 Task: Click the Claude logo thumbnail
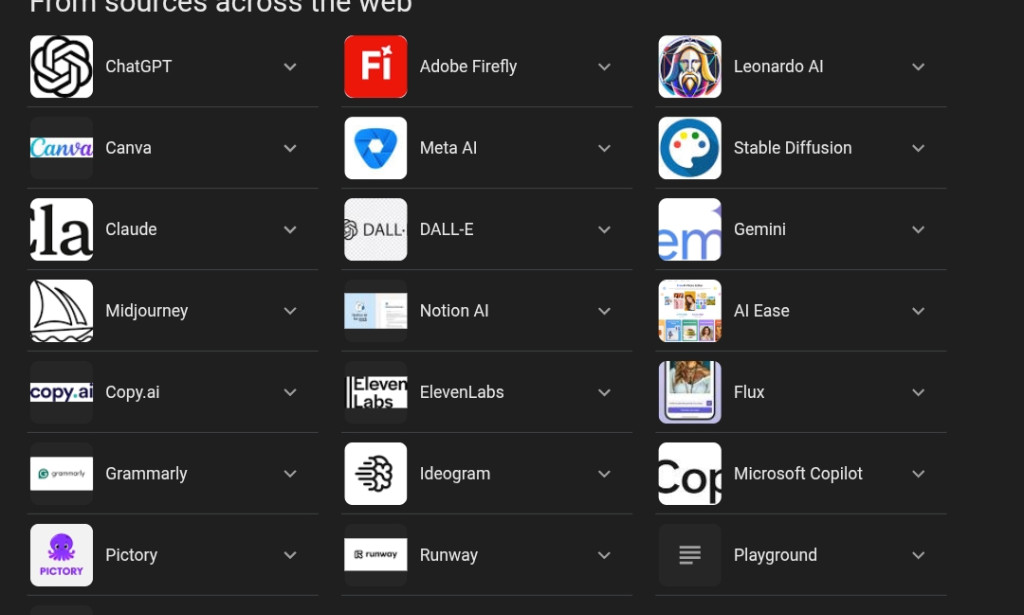tap(61, 230)
